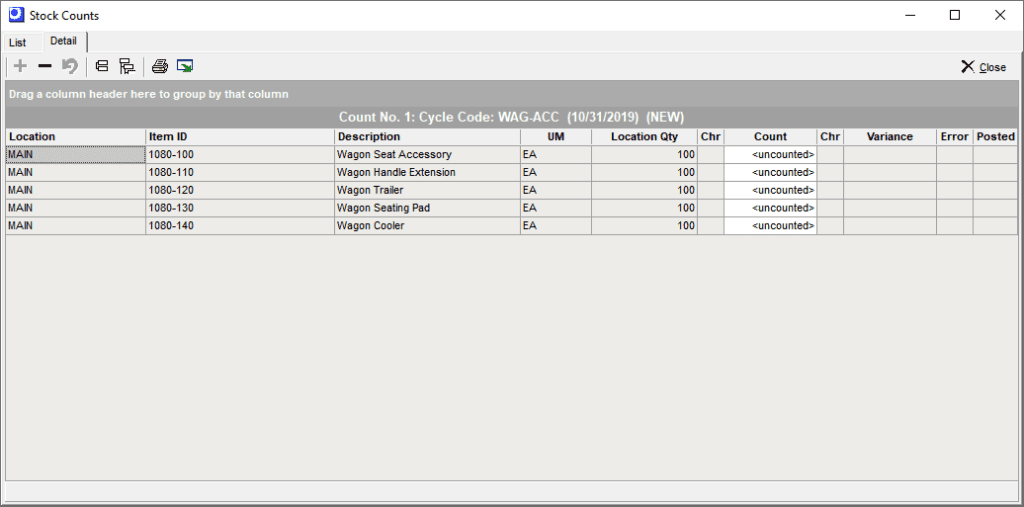Select item ID 1080-140 cell
This screenshot has height=507, width=1024.
[x=240, y=225]
